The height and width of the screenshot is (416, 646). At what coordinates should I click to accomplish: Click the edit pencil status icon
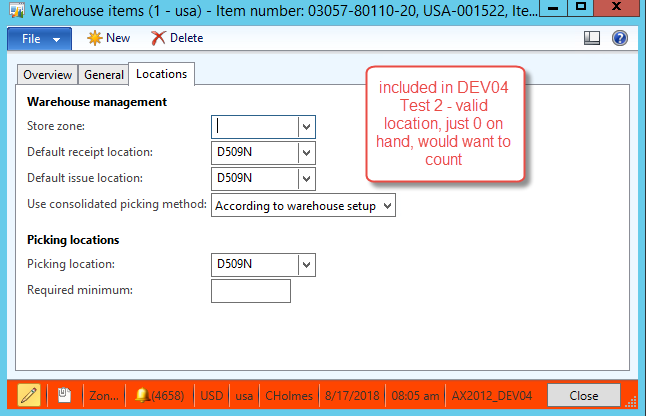[x=29, y=395]
